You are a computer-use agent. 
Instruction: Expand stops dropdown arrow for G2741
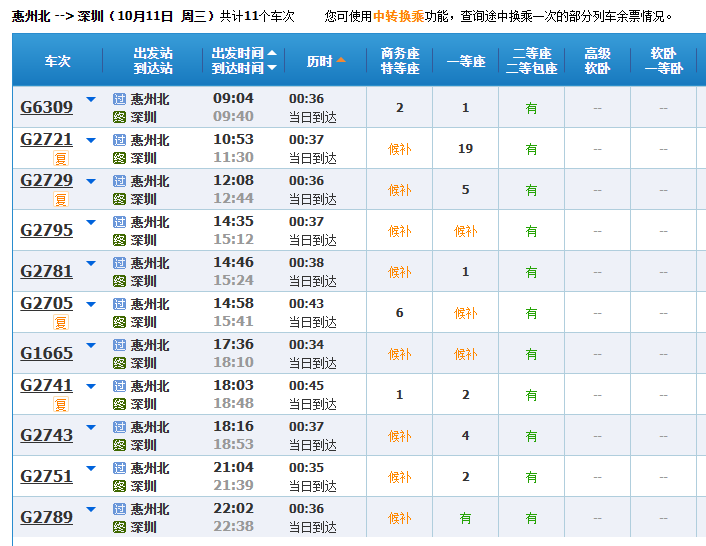coord(91,386)
